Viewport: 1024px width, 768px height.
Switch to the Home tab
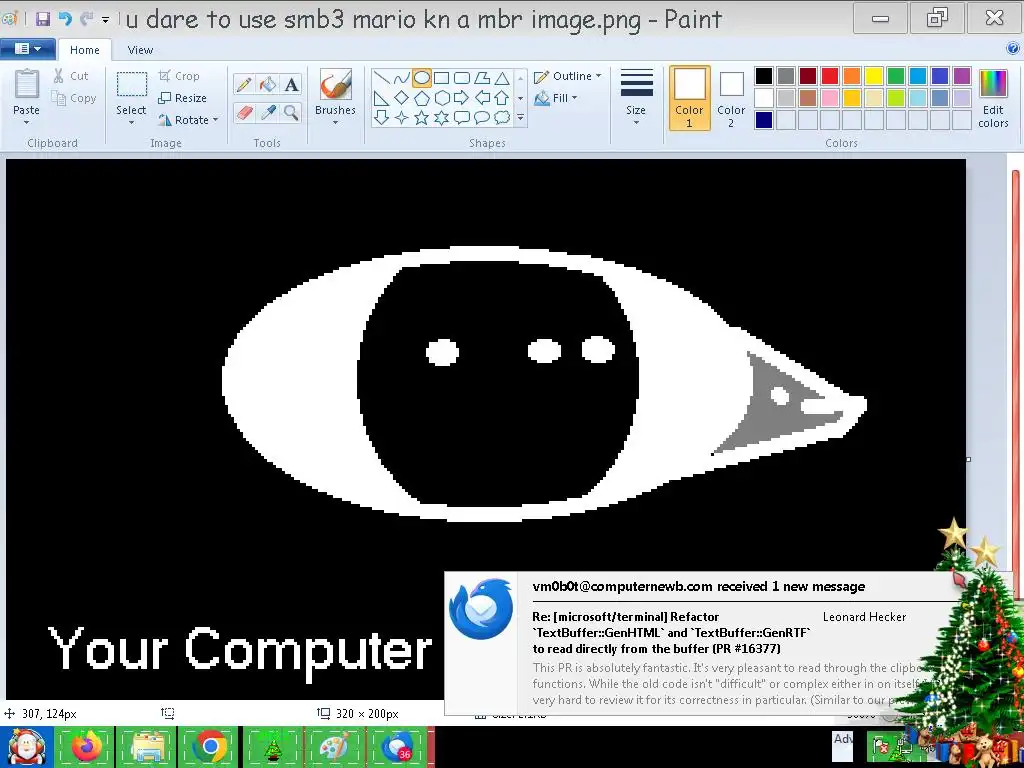(85, 50)
